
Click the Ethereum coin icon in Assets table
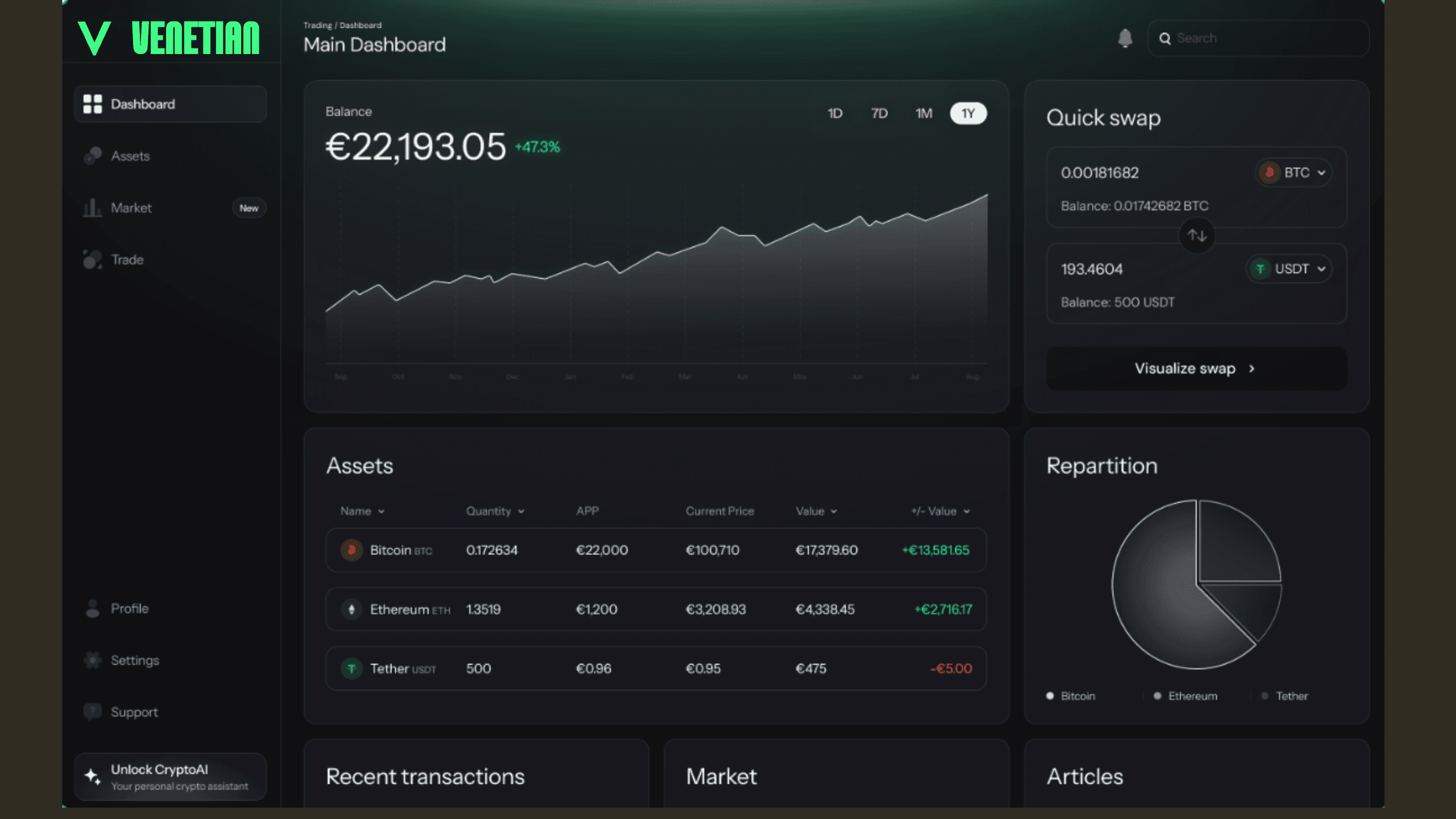pyautogui.click(x=351, y=609)
